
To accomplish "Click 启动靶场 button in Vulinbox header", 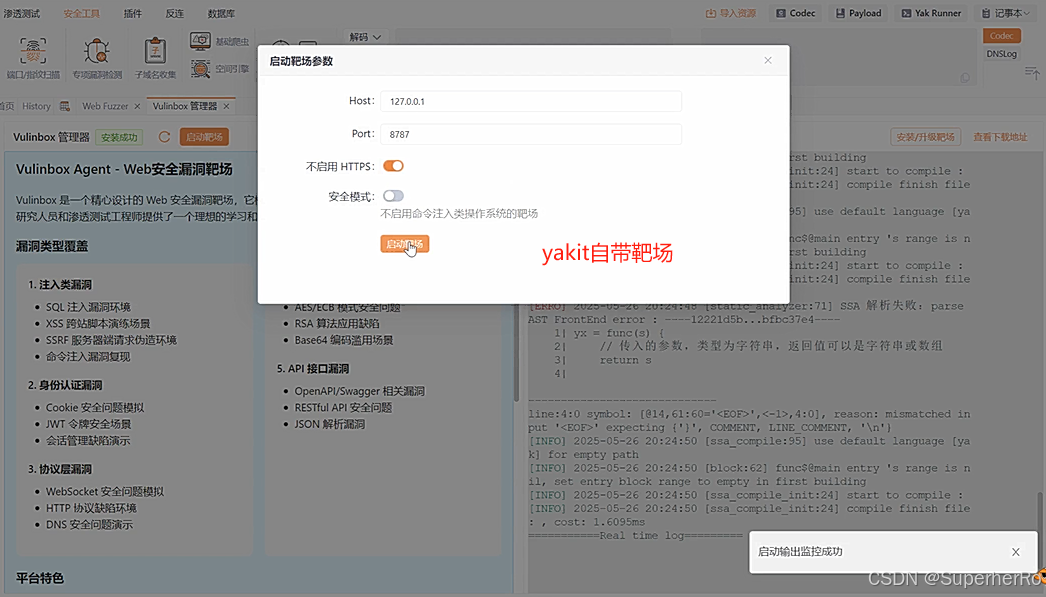I will click(204, 137).
